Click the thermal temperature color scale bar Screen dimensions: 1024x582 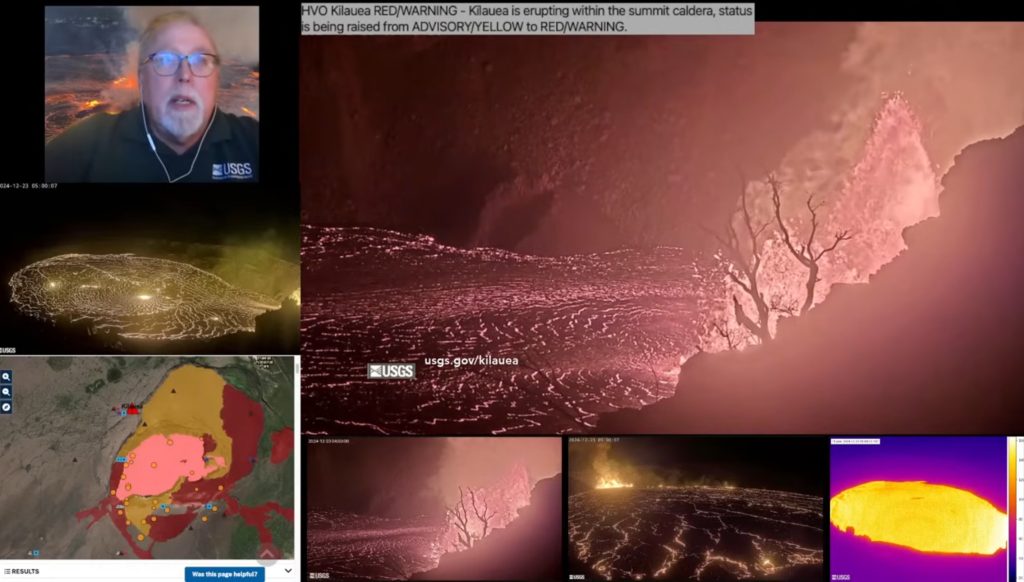(x=1014, y=509)
